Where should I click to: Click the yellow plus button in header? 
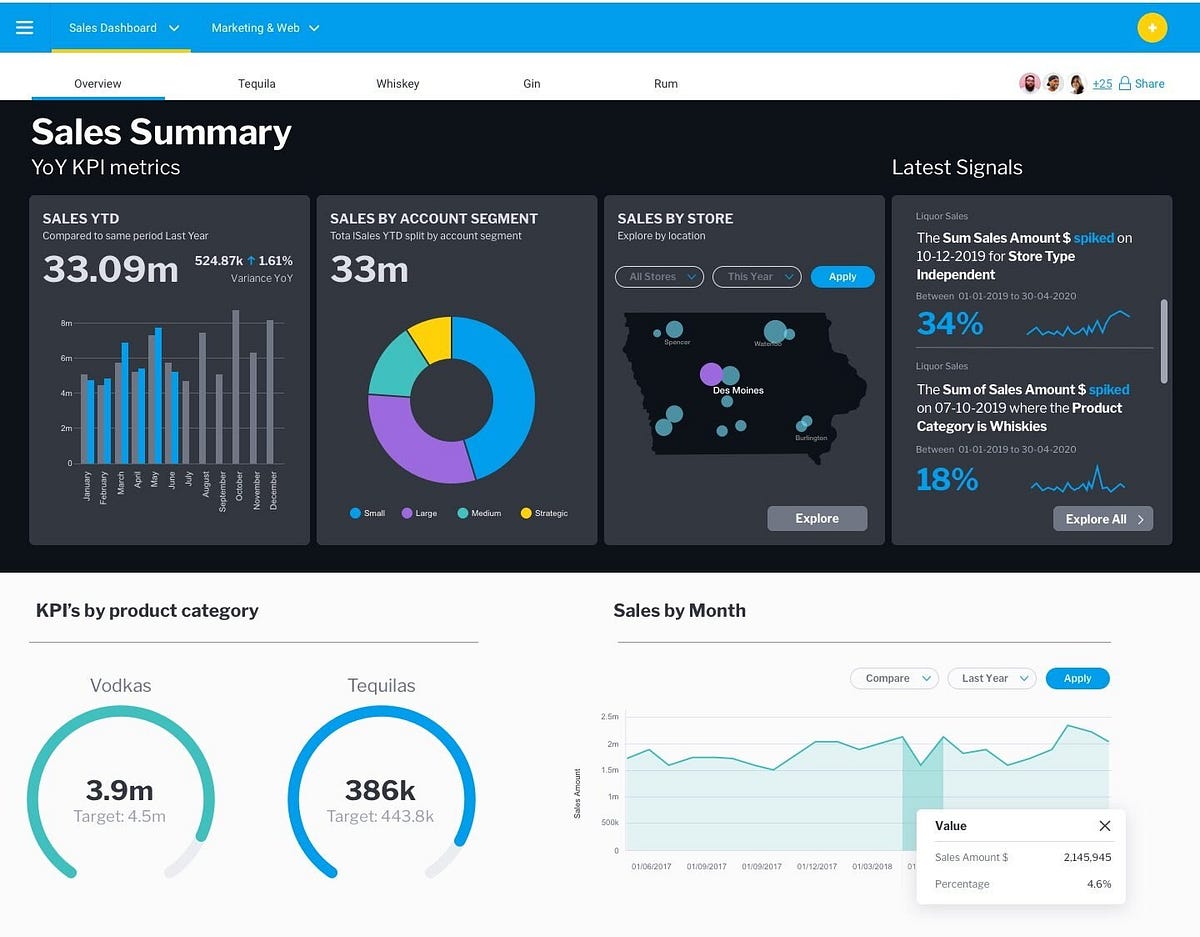[x=1152, y=27]
